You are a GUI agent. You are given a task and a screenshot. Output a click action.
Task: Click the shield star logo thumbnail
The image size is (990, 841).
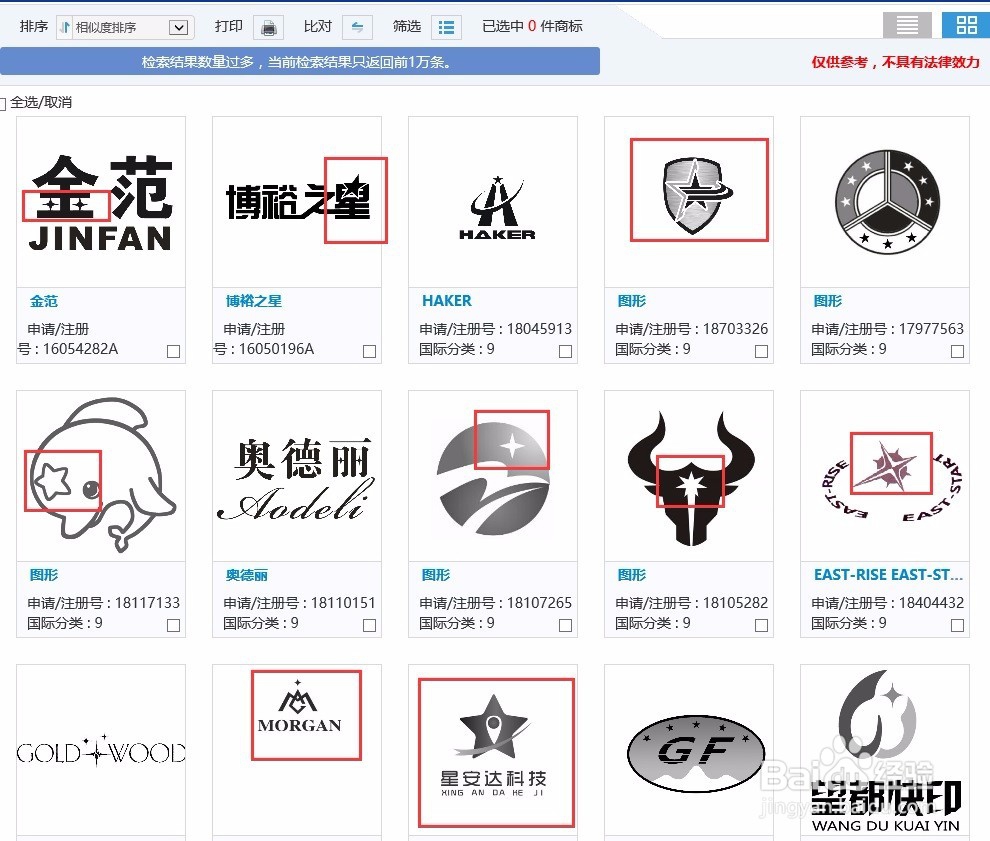tap(689, 202)
